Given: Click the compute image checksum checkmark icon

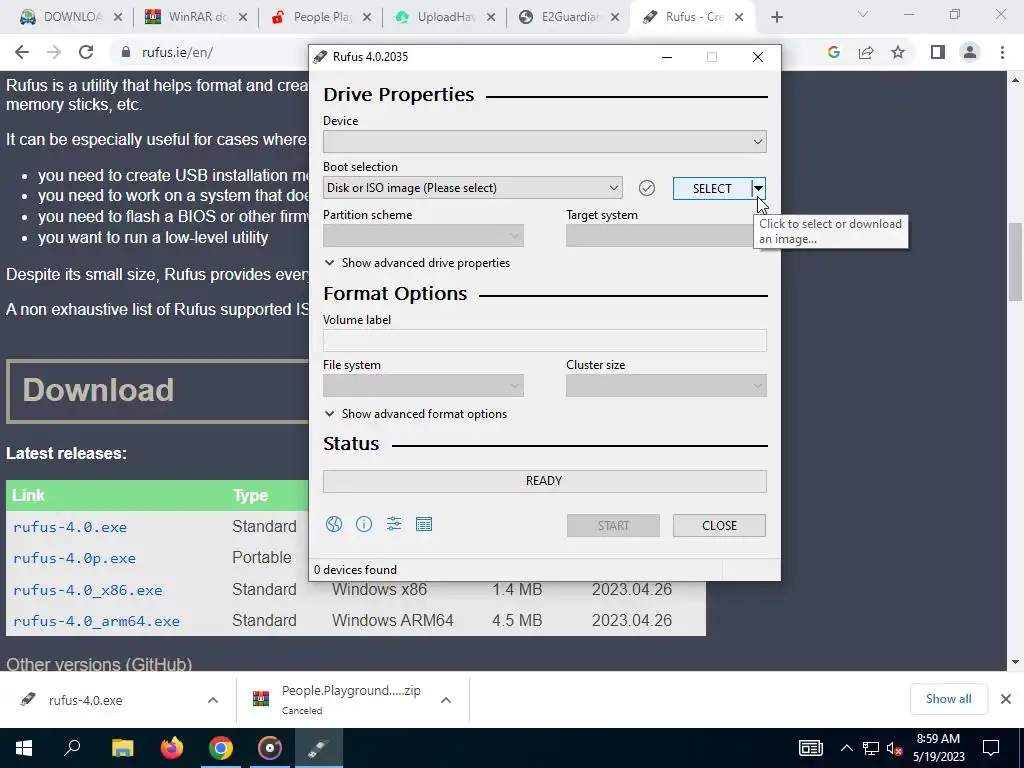Looking at the screenshot, I should tap(647, 188).
